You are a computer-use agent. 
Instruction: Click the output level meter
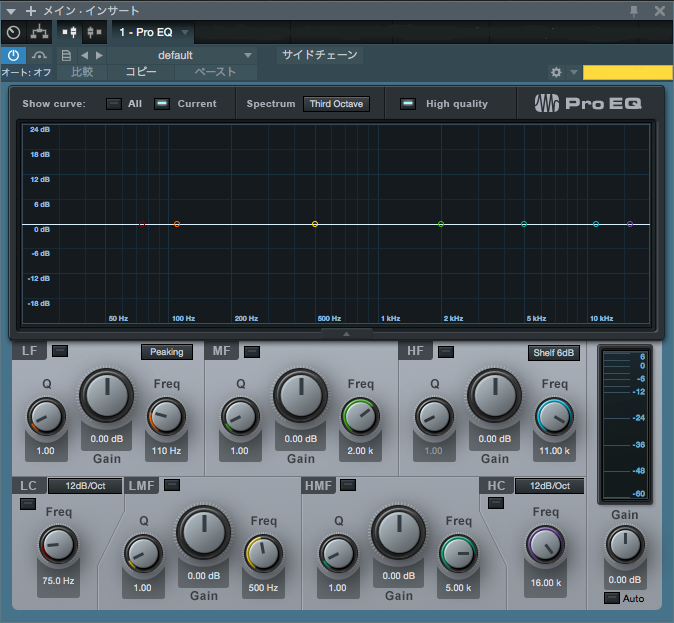tap(625, 424)
